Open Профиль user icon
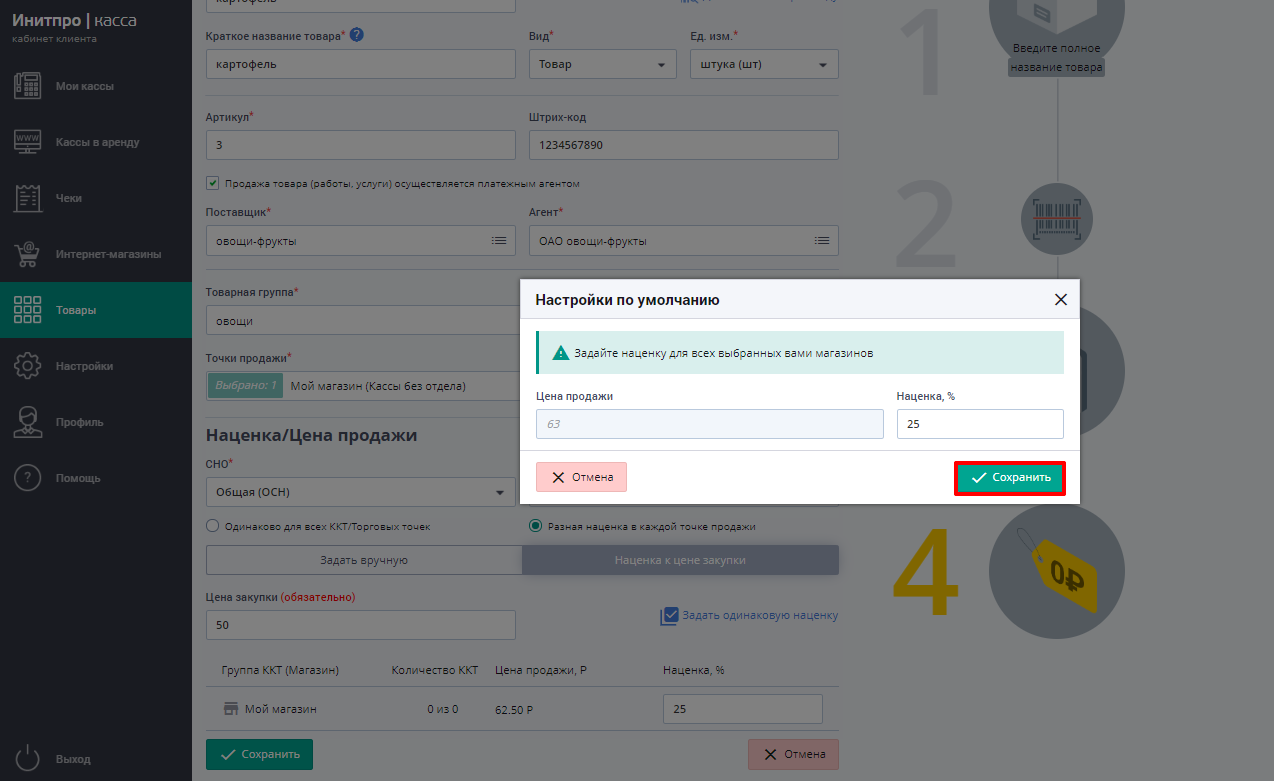Viewport: 1274px width, 781px height. 28,422
